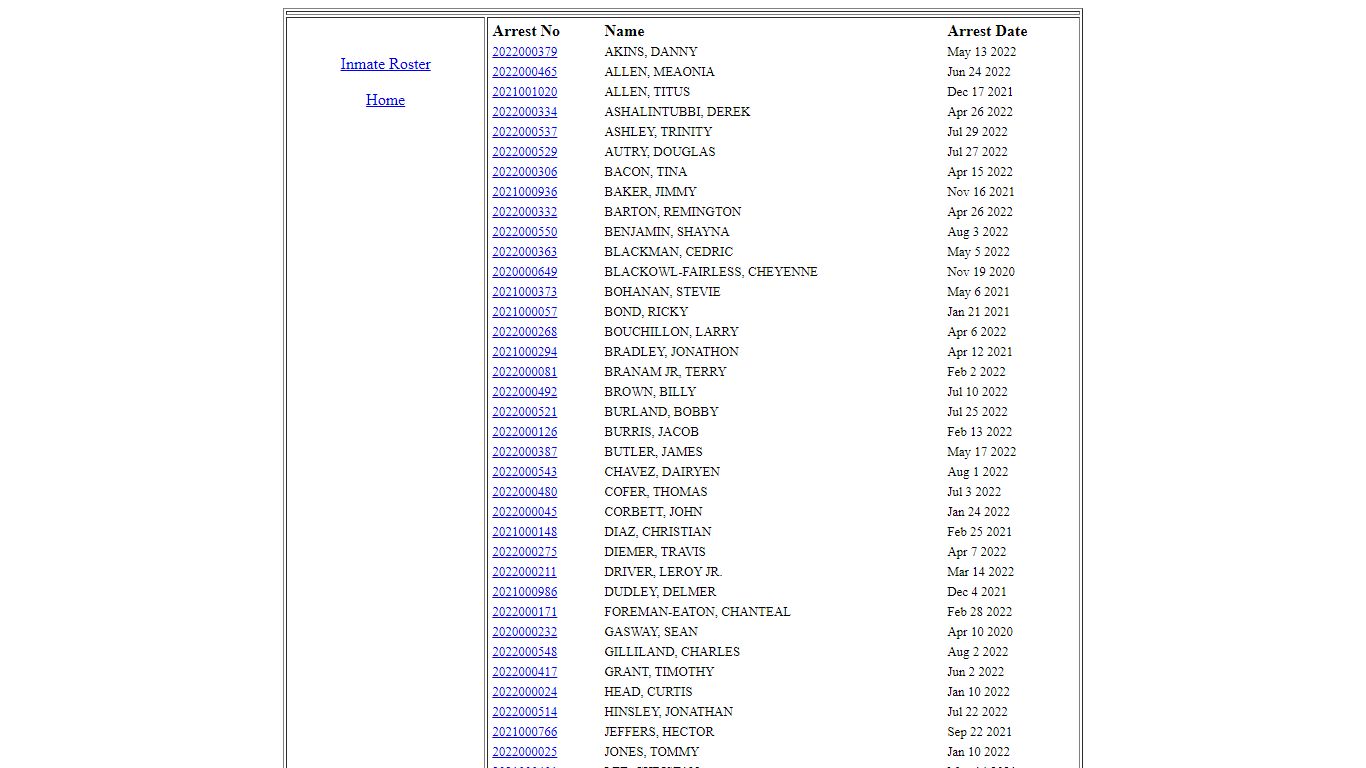Open arrest number 2022000521

pos(524,412)
